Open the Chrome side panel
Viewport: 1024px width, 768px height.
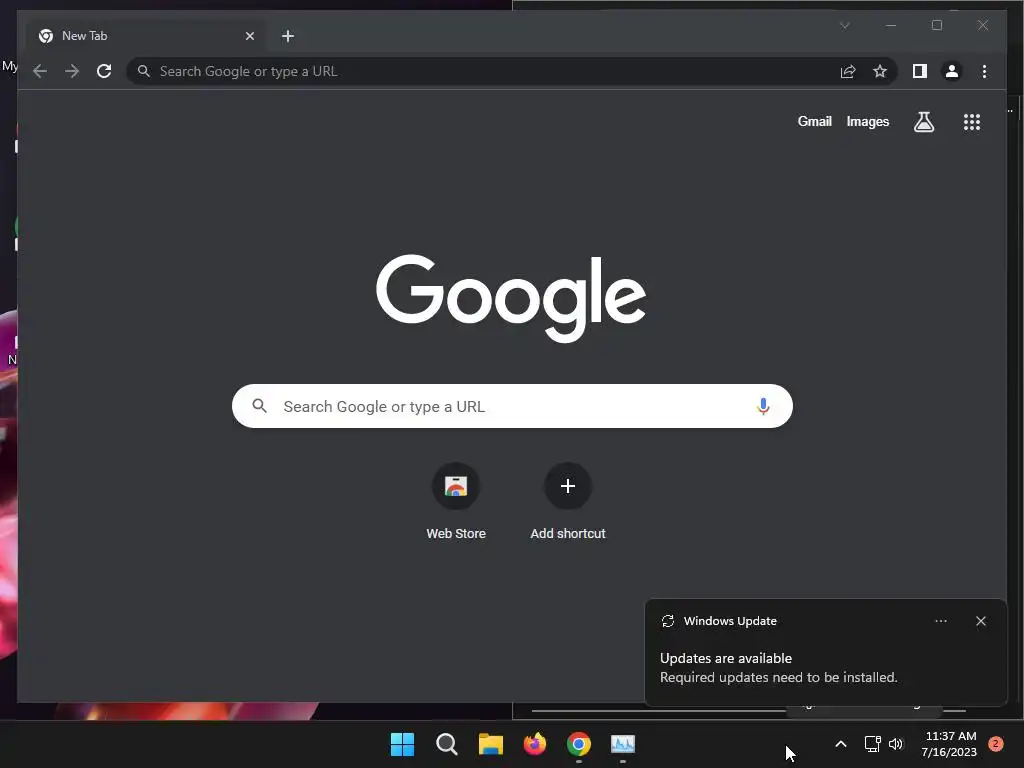pos(920,71)
